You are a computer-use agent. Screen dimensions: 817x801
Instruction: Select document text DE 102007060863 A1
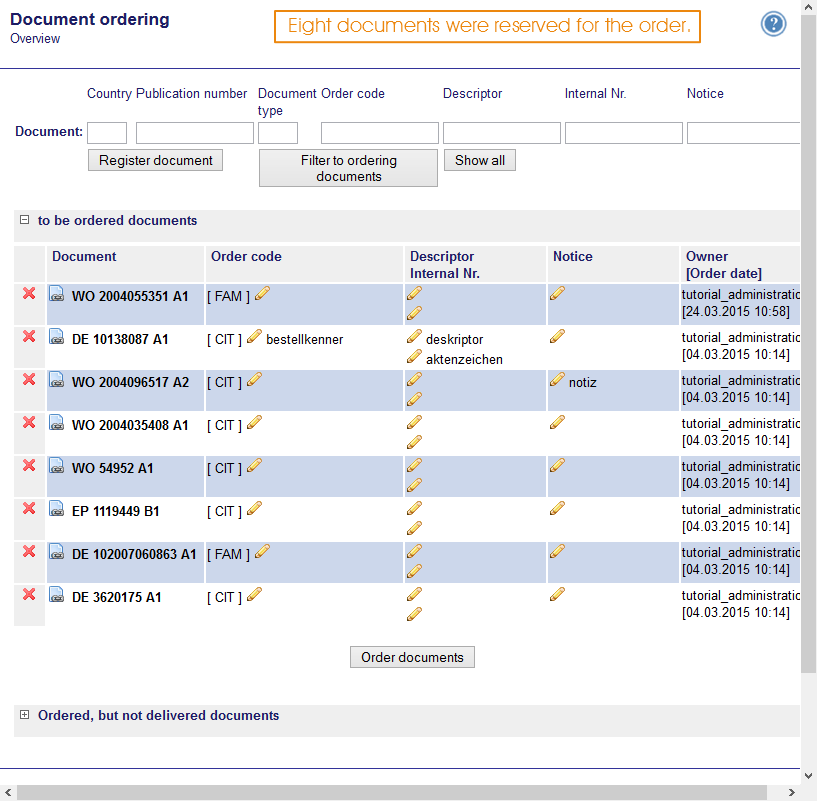pyautogui.click(x=134, y=554)
